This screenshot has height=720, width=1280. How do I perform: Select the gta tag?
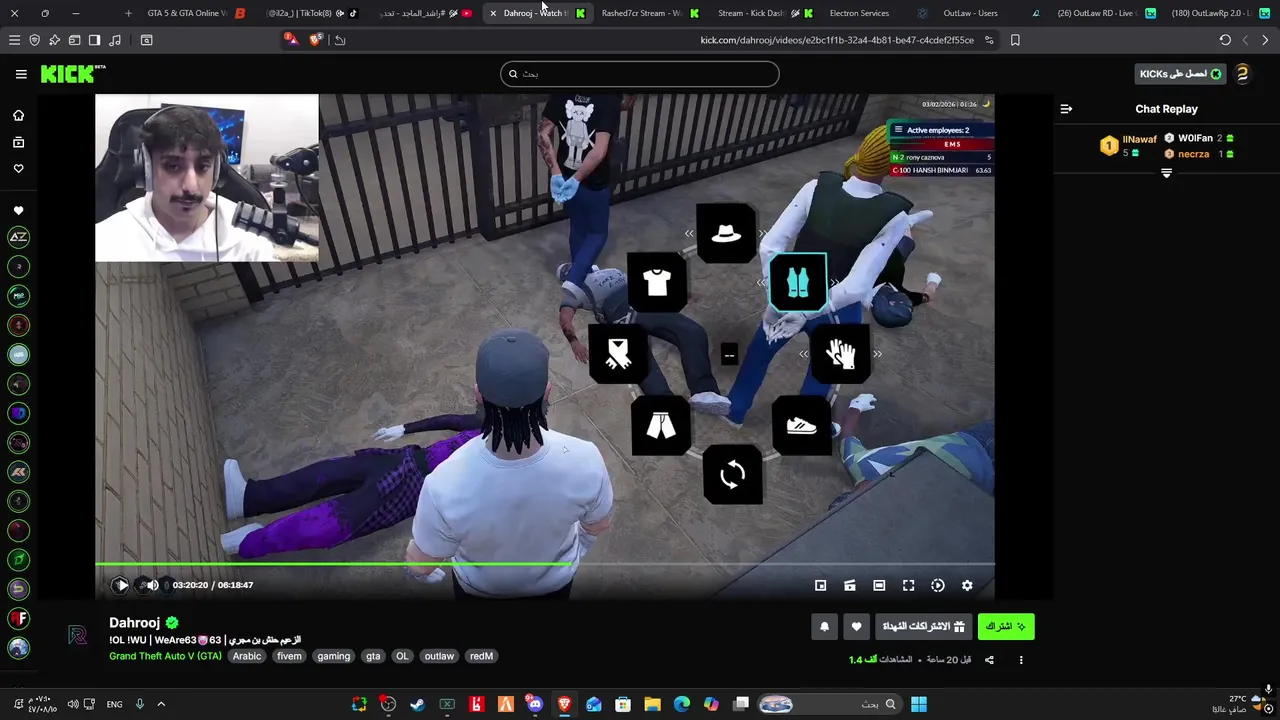(373, 656)
